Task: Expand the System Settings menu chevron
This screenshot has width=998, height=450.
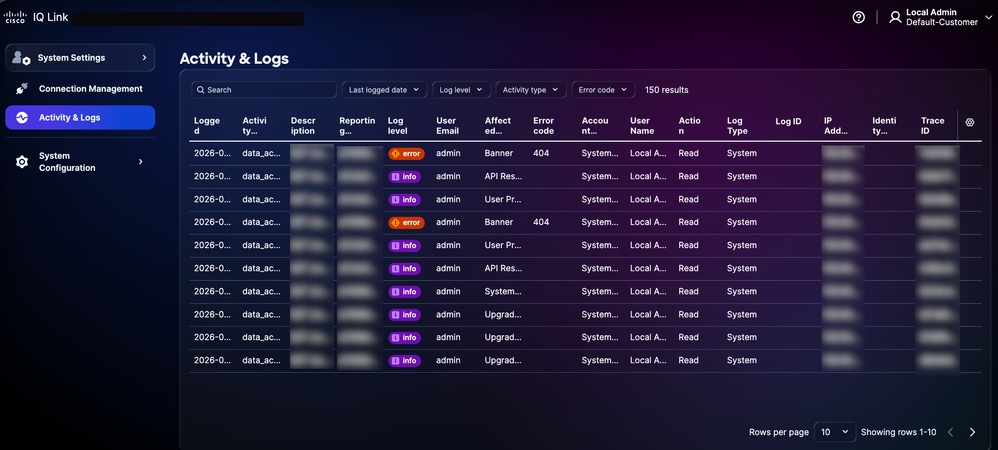Action: pyautogui.click(x=144, y=58)
